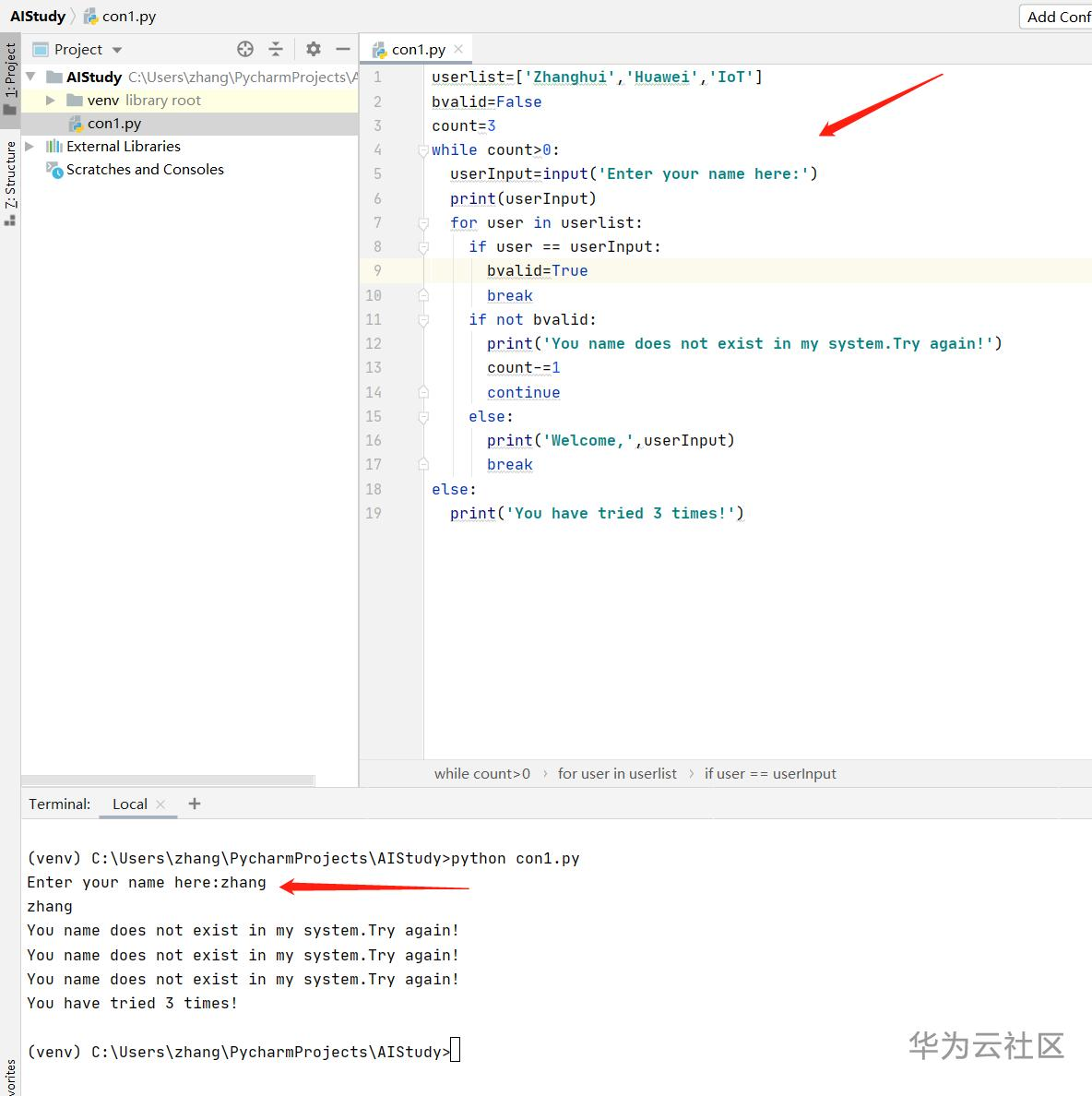Viewport: 1092px width, 1096px height.
Task: Click the collapse all icon in Project panel
Action: coord(276,49)
